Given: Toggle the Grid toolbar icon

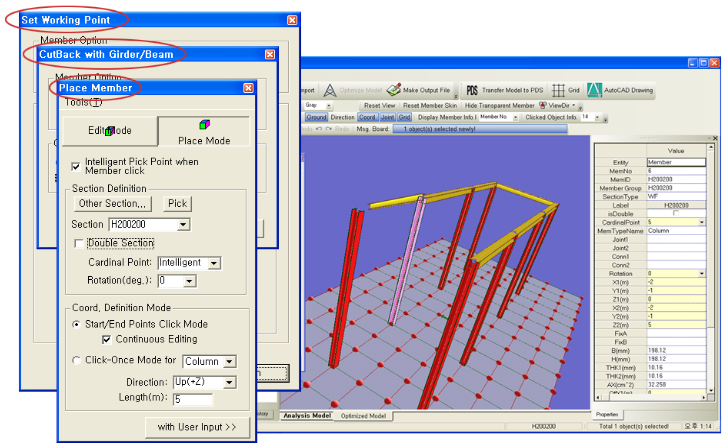Looking at the screenshot, I should click(x=559, y=89).
